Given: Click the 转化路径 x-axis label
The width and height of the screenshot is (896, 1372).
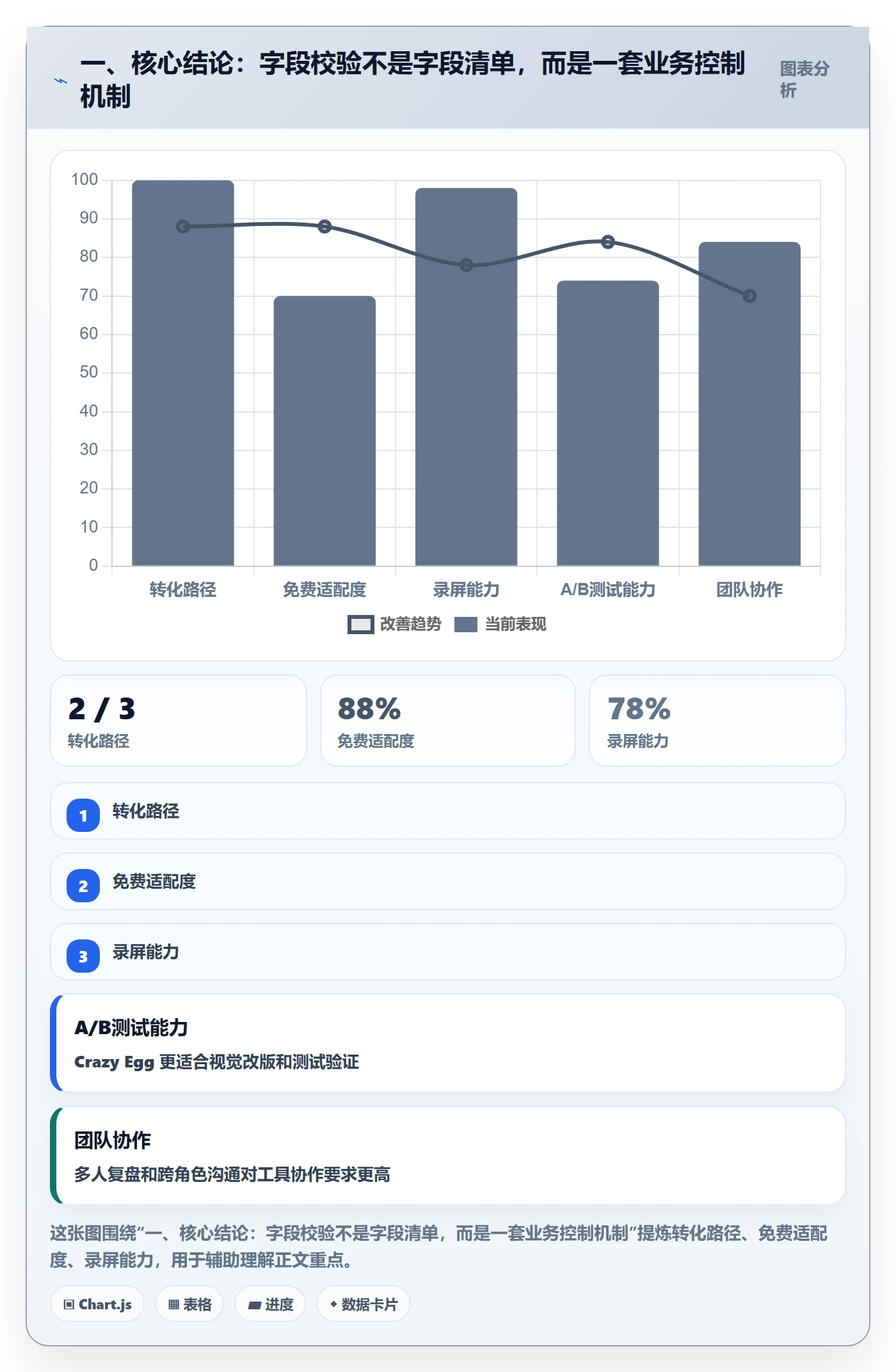Looking at the screenshot, I should [183, 589].
